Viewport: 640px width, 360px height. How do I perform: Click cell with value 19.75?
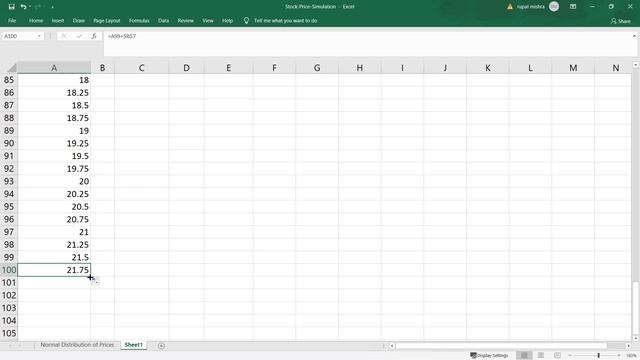tap(54, 169)
